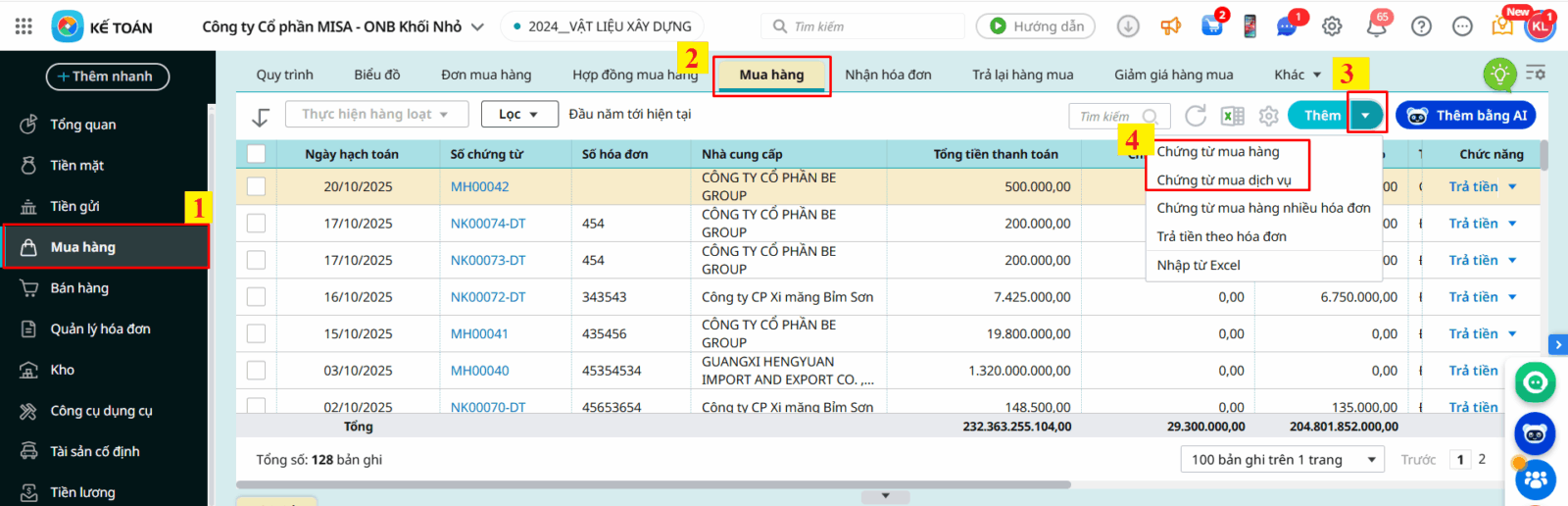This screenshot has width=1568, height=506.
Task: Check the row for NK00072-DT
Action: [x=257, y=297]
